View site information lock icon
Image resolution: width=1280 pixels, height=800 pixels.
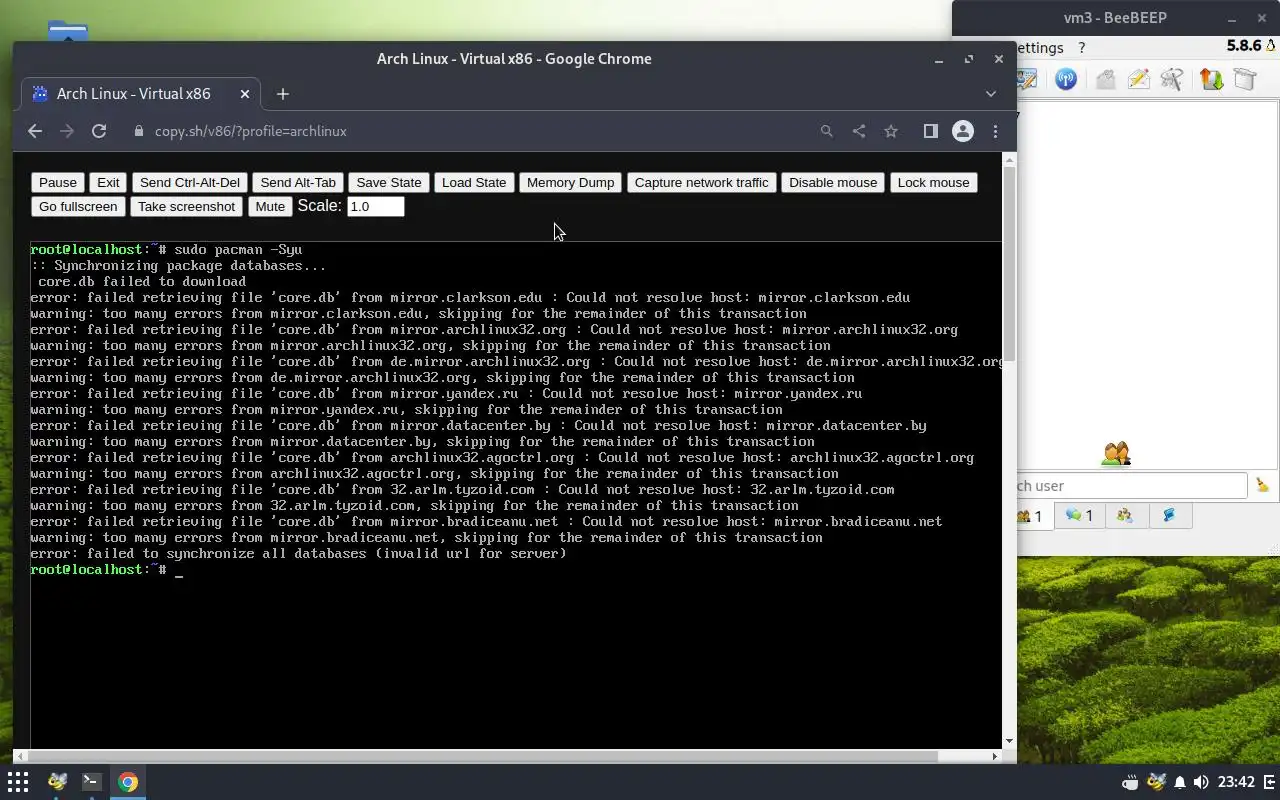tap(139, 131)
